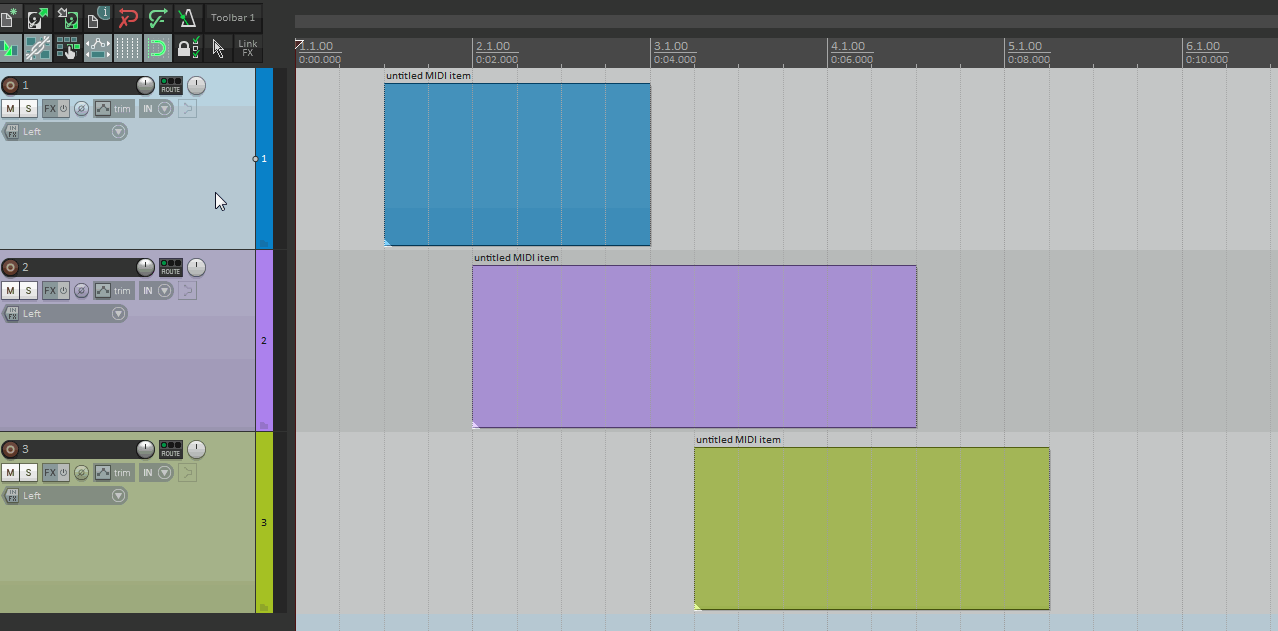Viewport: 1278px width, 631px height.
Task: Open track 3 Left input dropdown
Action: [x=66, y=495]
